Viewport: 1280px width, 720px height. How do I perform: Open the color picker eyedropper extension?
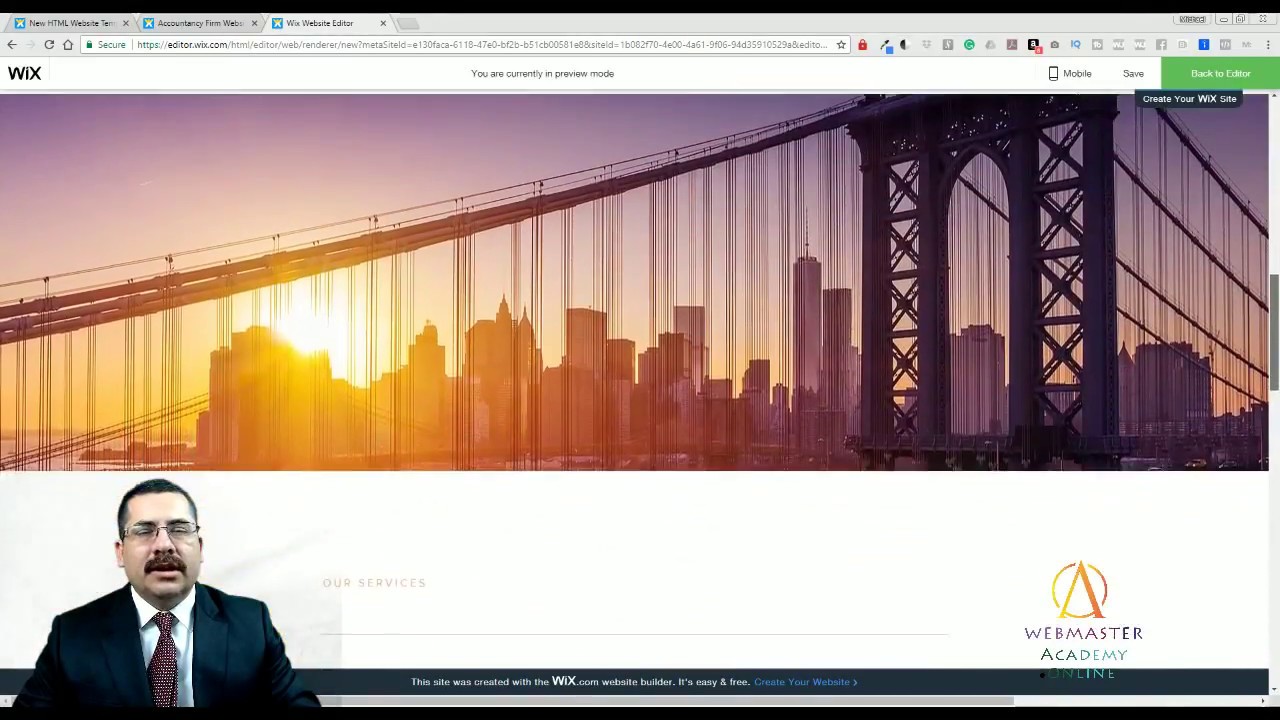click(885, 45)
